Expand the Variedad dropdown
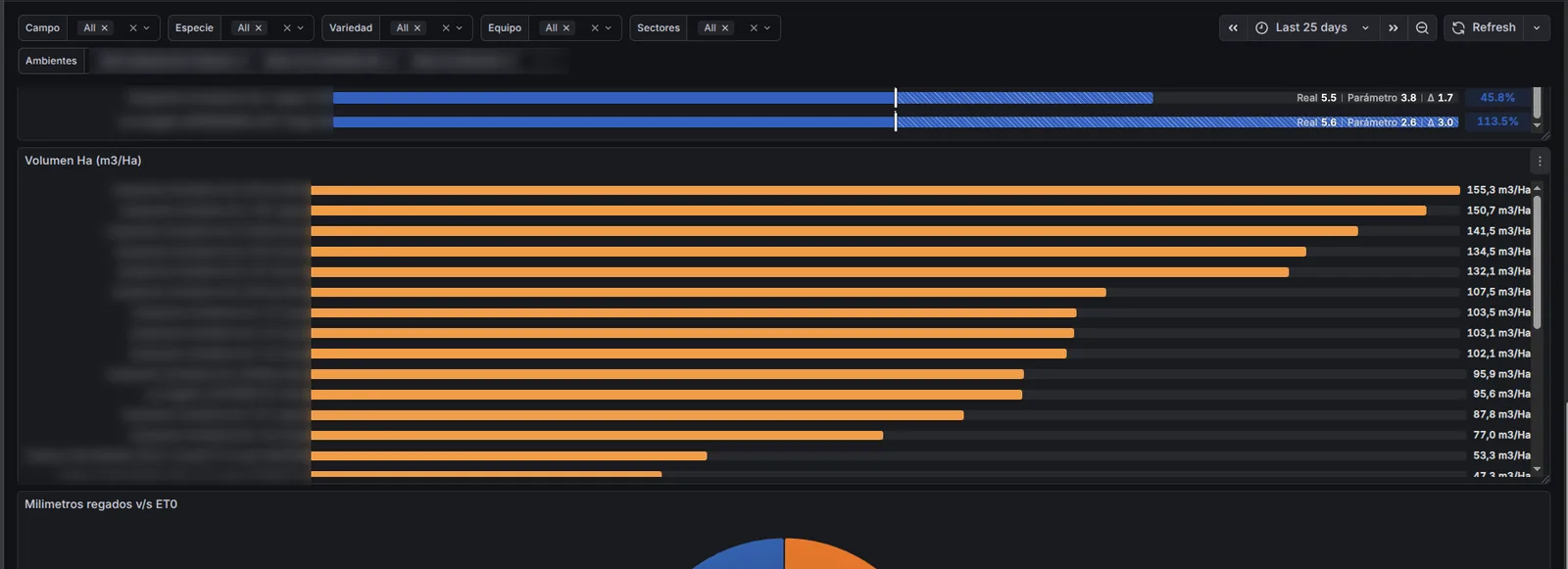 [x=460, y=28]
